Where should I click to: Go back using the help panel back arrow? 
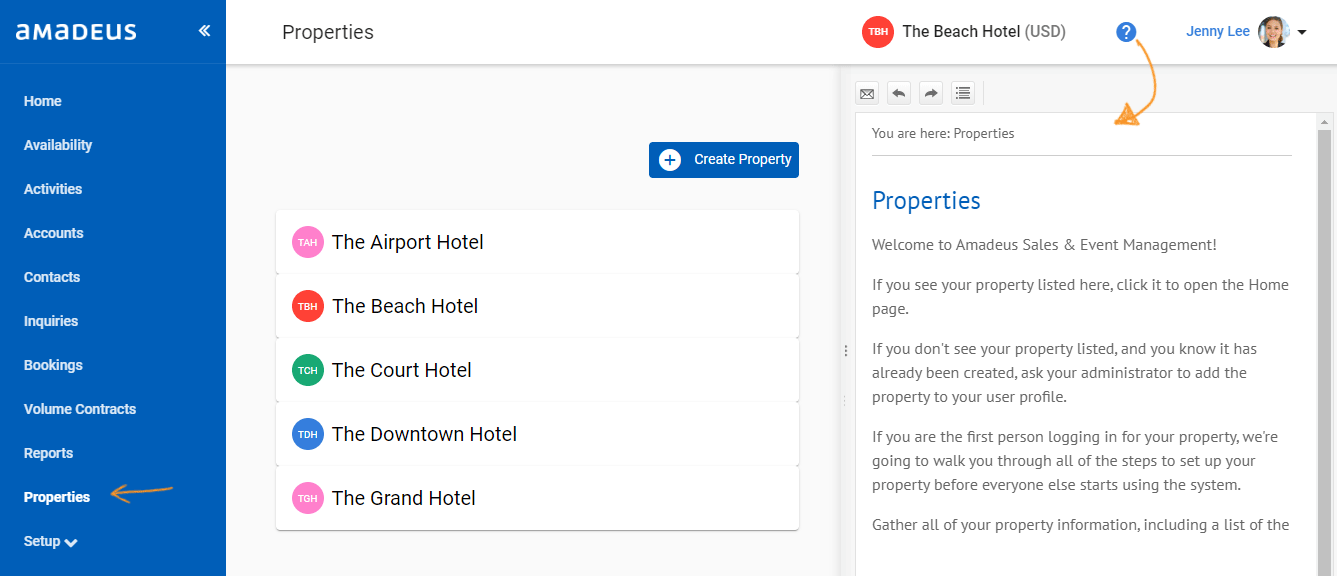(x=899, y=93)
